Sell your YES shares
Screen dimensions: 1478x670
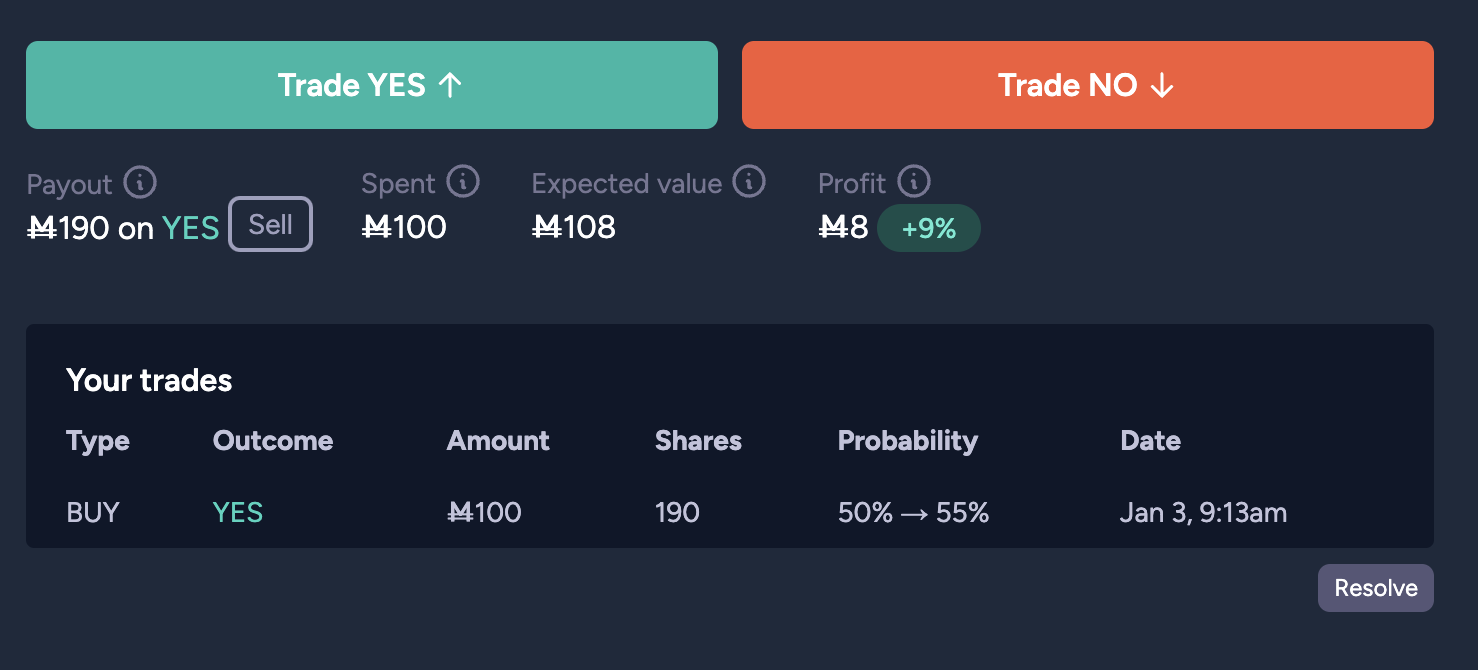pyautogui.click(x=271, y=224)
